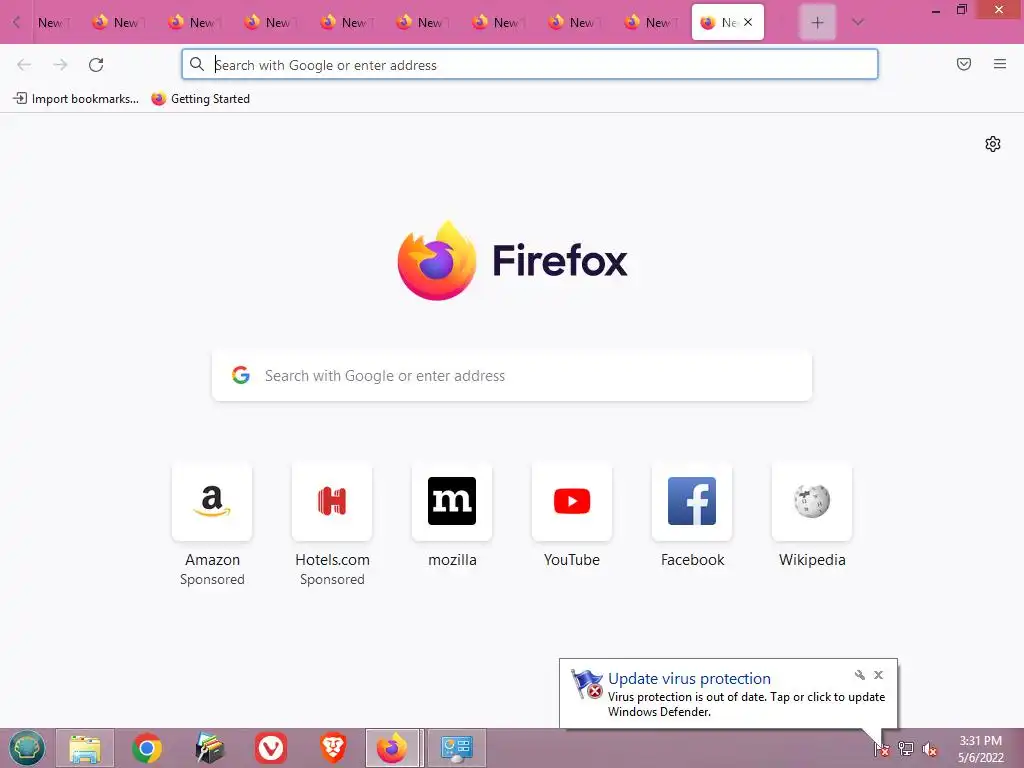Switch to the sixth New Tab
This screenshot has width=1024, height=768.
pyautogui.click(x=423, y=22)
